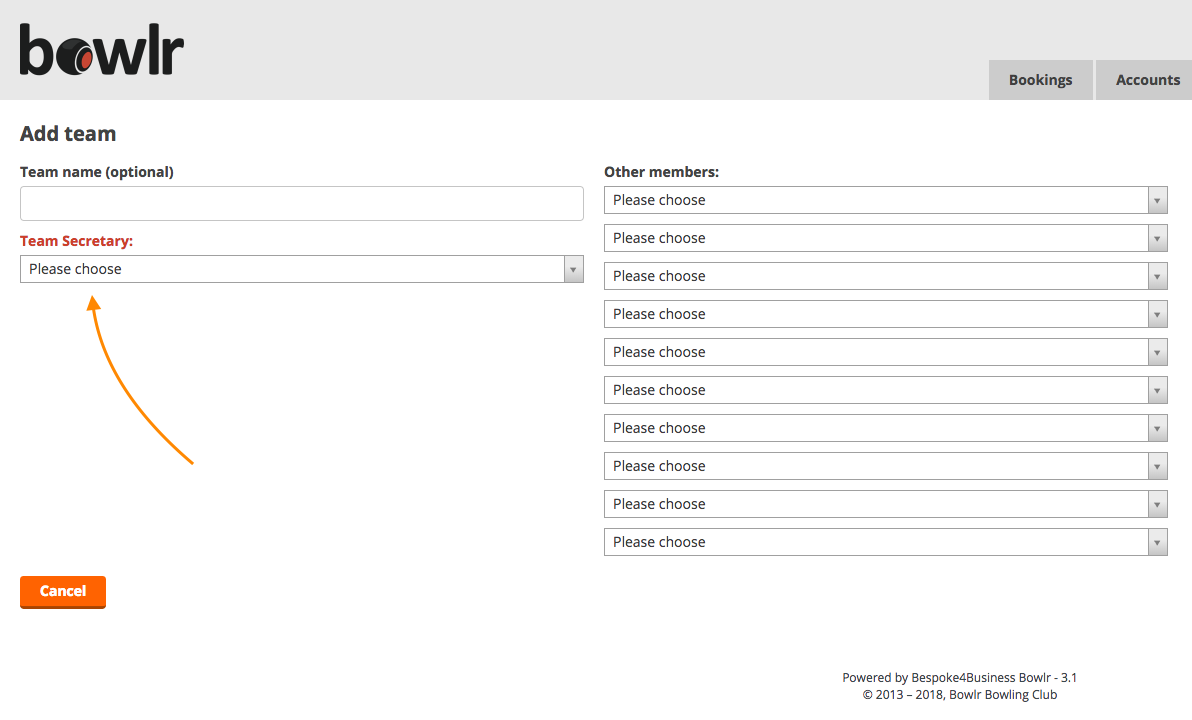Click the orange Cancel button
Screen dimensions: 1192x720
[63, 592]
